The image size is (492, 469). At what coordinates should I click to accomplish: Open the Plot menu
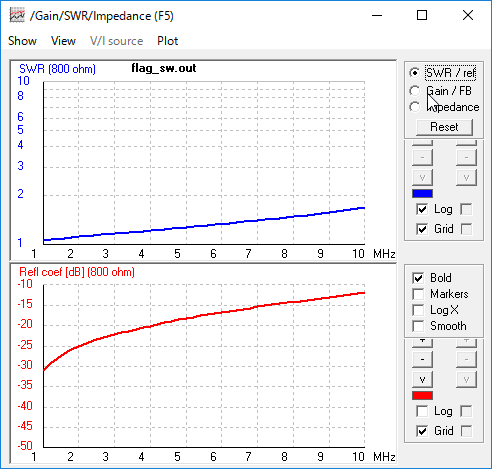[x=168, y=41]
